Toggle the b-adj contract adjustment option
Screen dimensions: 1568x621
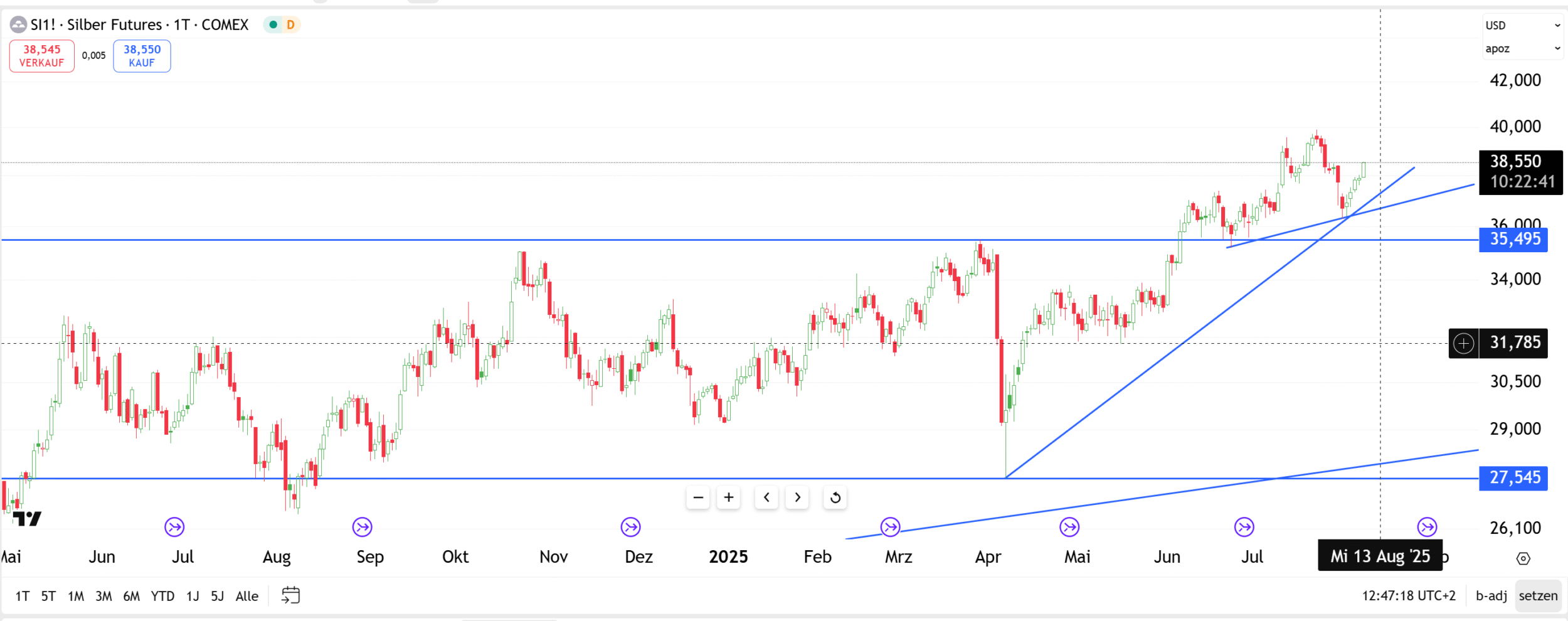click(1491, 595)
